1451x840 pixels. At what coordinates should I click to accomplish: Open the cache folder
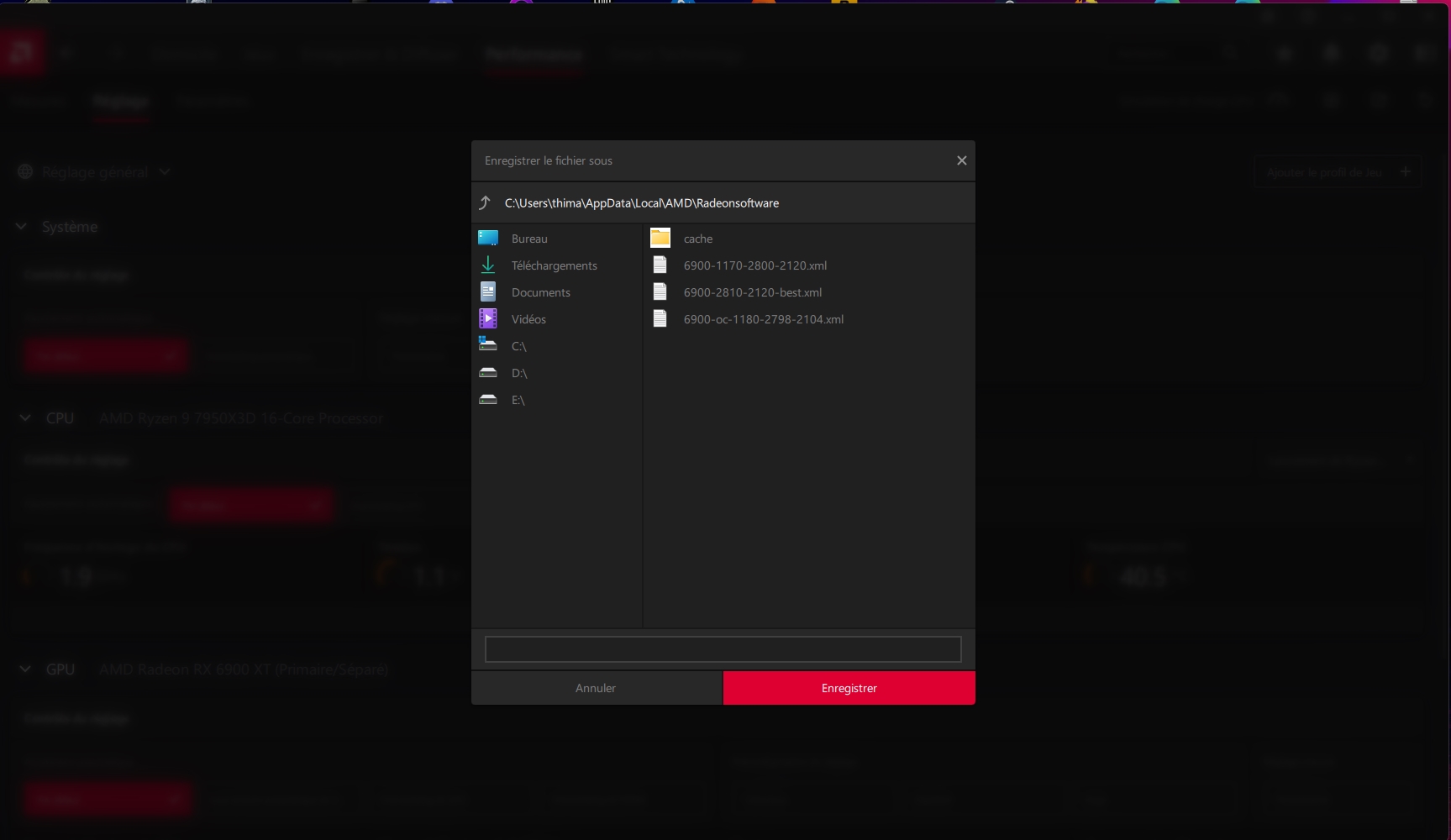point(697,239)
